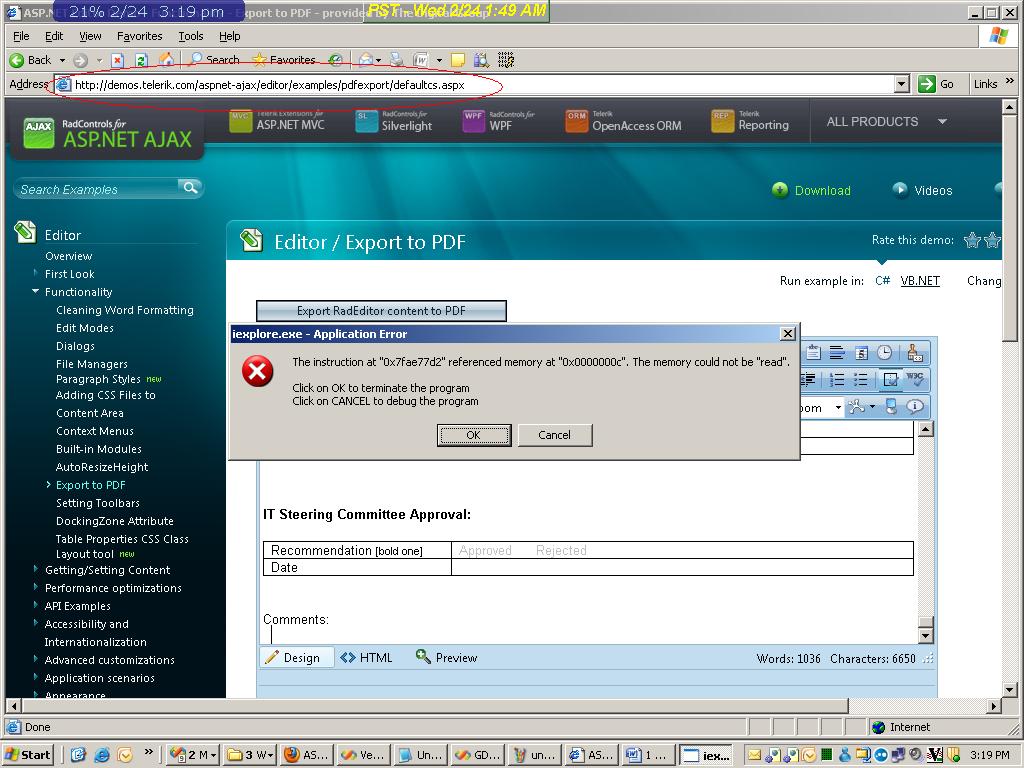Viewport: 1024px width, 768px height.
Task: Click the Go button beside address bar
Action: click(936, 84)
